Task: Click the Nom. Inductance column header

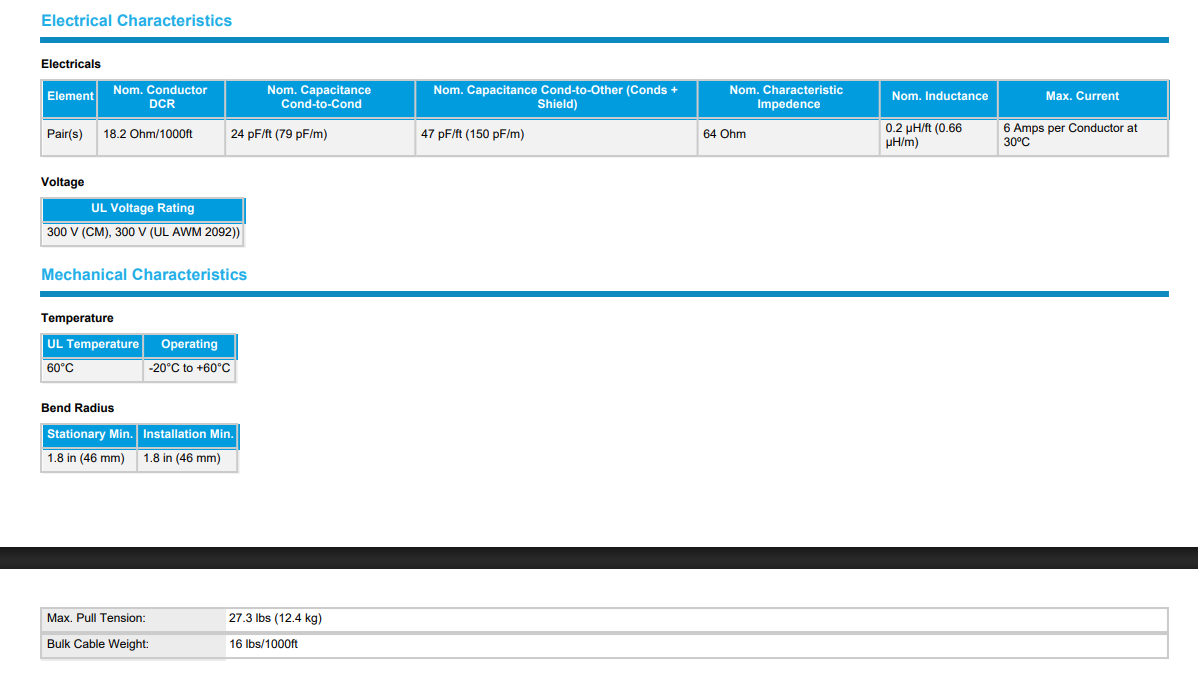Action: [x=939, y=97]
